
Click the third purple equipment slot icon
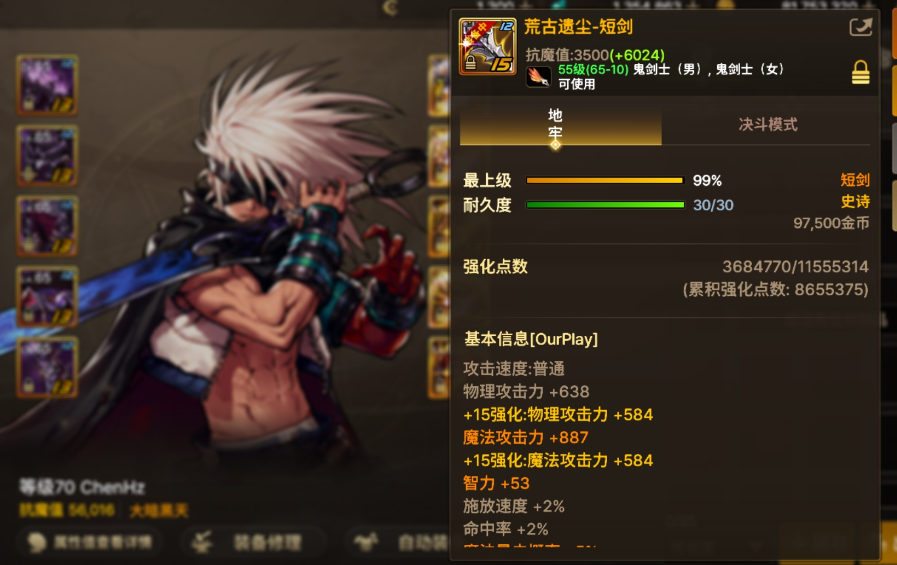47,226
